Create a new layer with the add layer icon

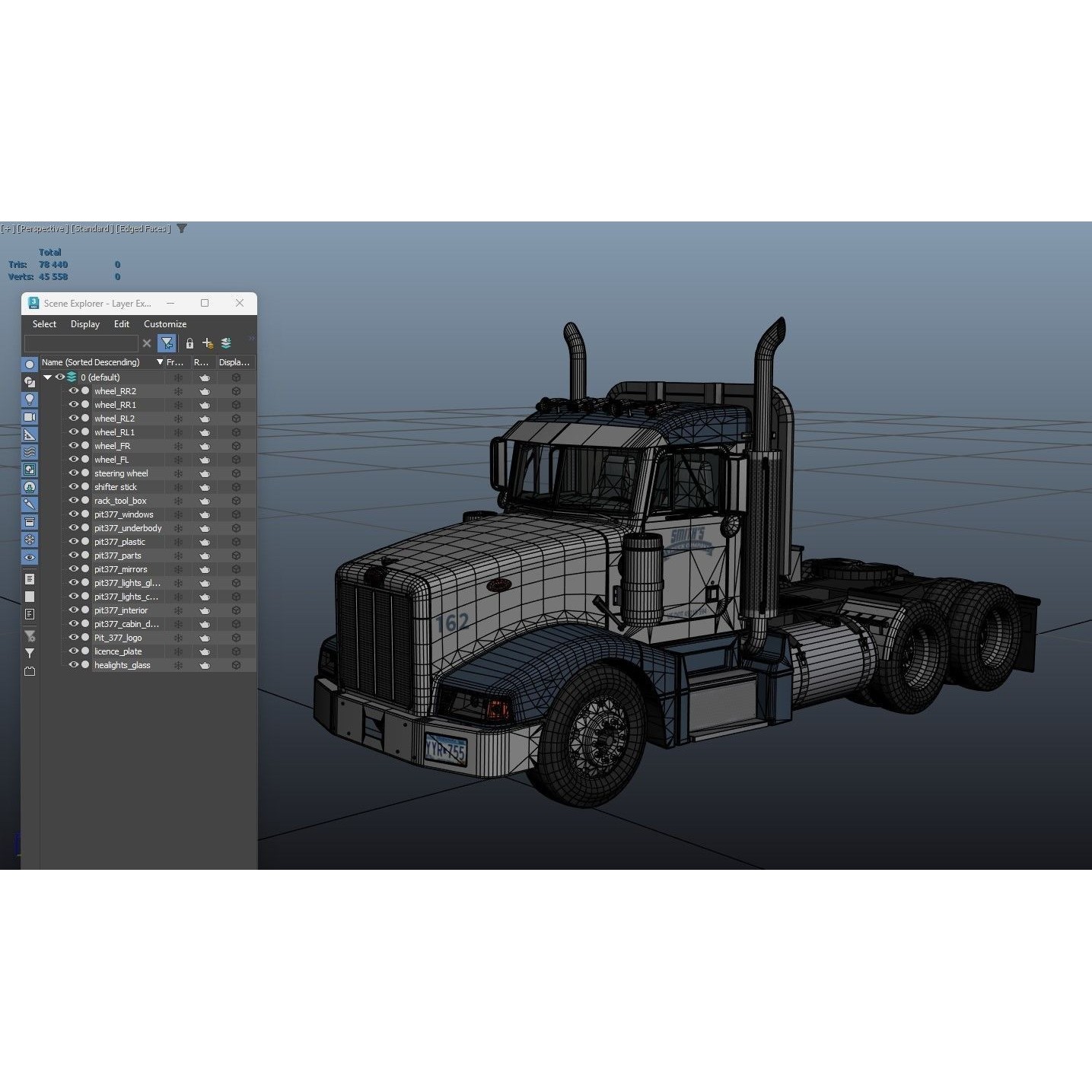pos(207,343)
